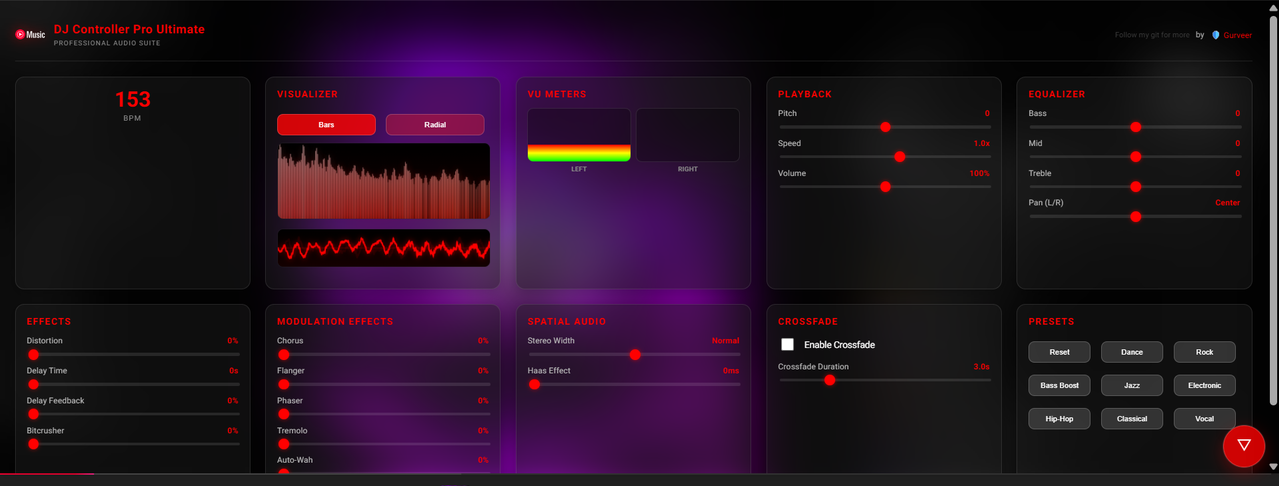Apply the Vocal preset
1279x486 pixels.
click(x=1204, y=418)
